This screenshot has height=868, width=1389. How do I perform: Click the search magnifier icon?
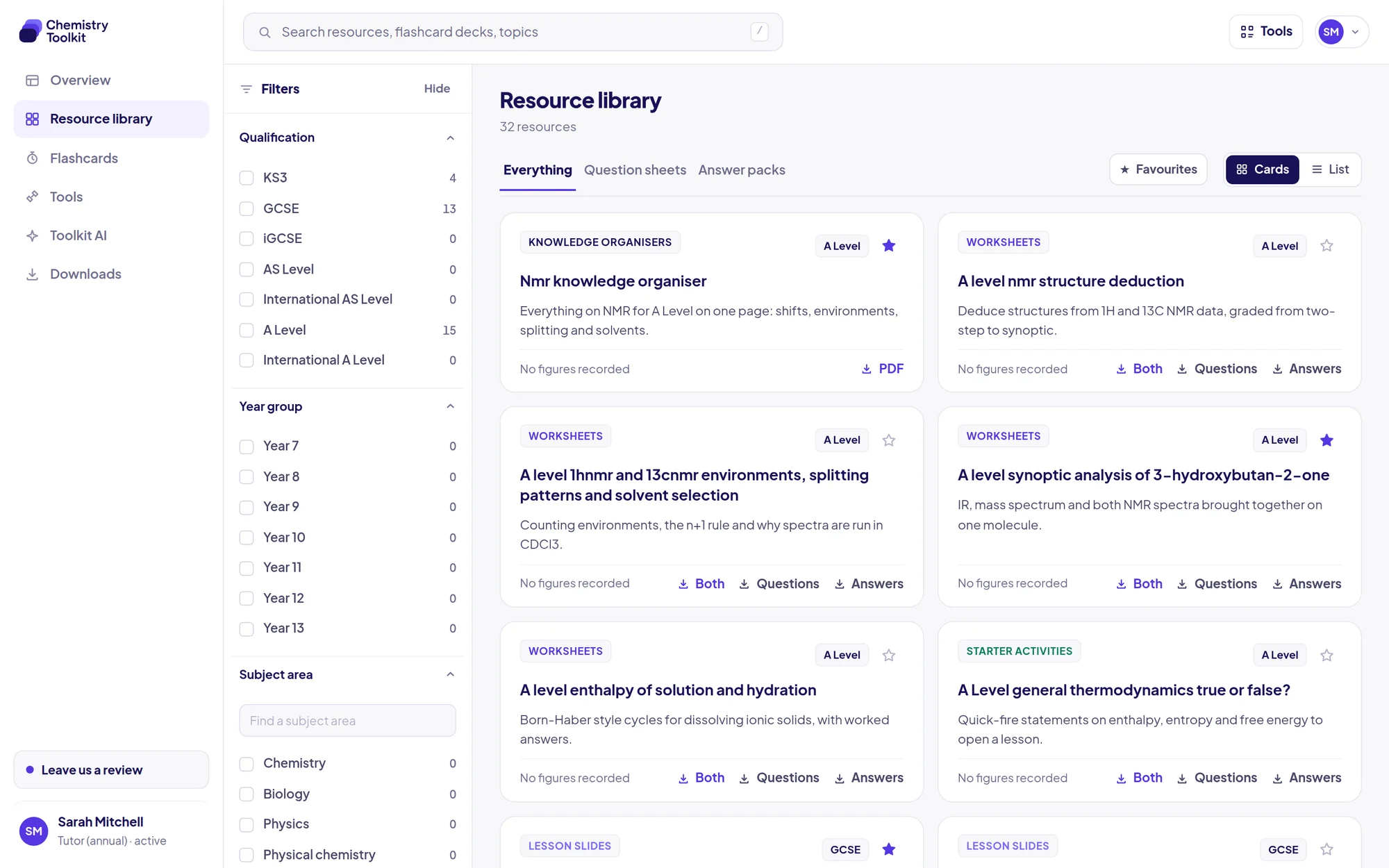(x=265, y=32)
